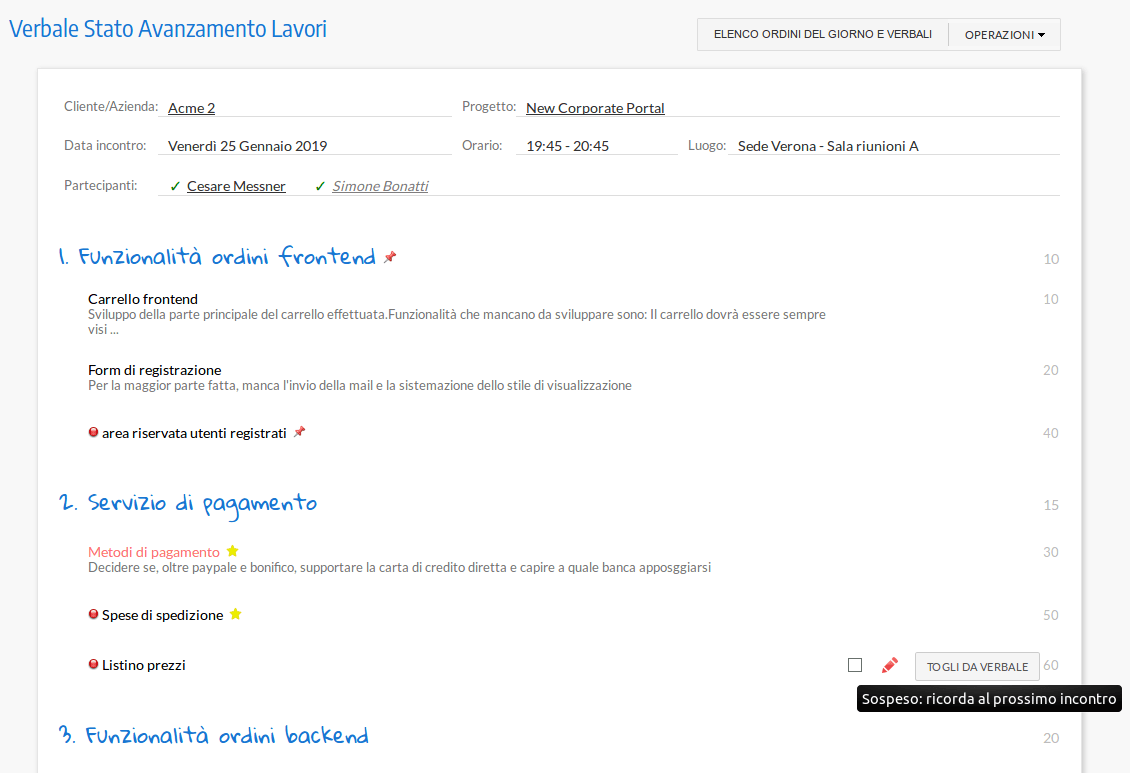This screenshot has width=1130, height=773.
Task: Open the New Corporate Portal project link
Action: click(x=595, y=108)
